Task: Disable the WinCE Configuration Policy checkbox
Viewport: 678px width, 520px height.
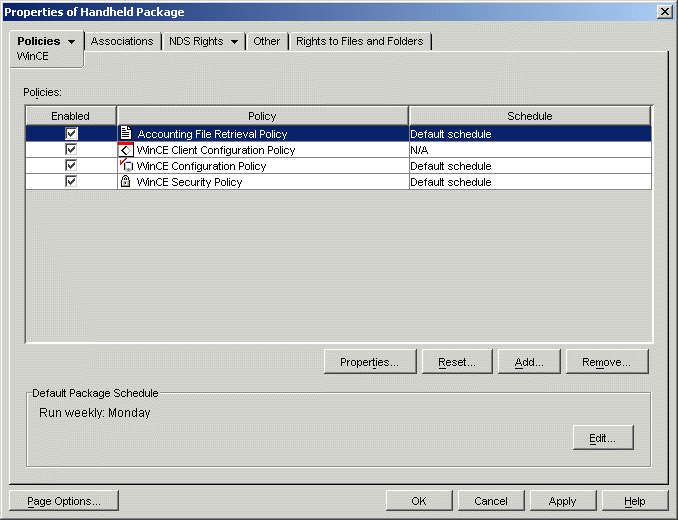Action: (x=71, y=166)
